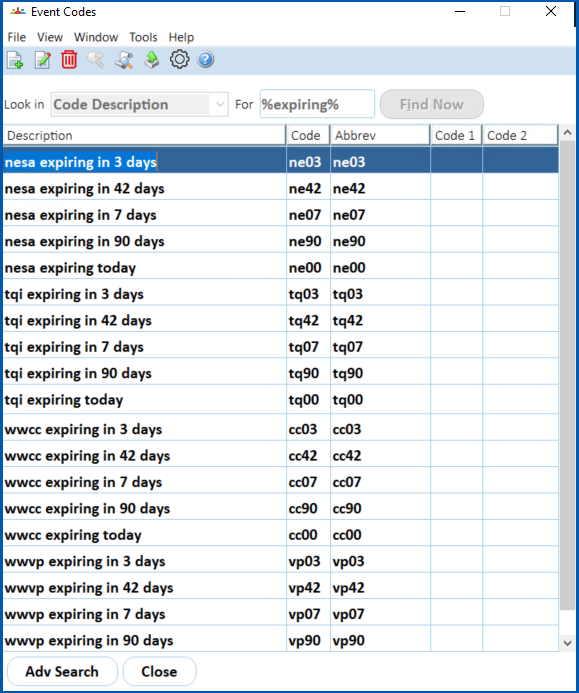Click the Edit record pencil icon
Screen dimensions: 579x693
click(42, 60)
